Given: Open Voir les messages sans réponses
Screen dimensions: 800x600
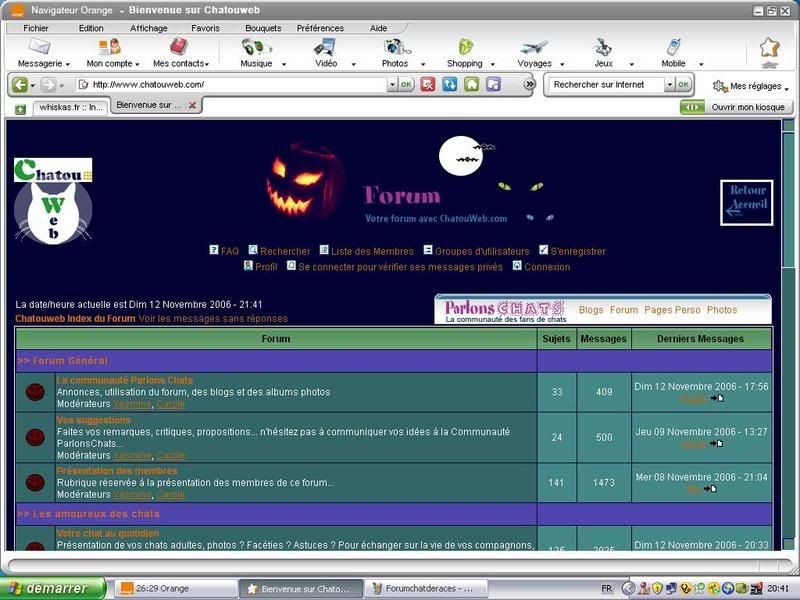Looking at the screenshot, I should click(213, 318).
